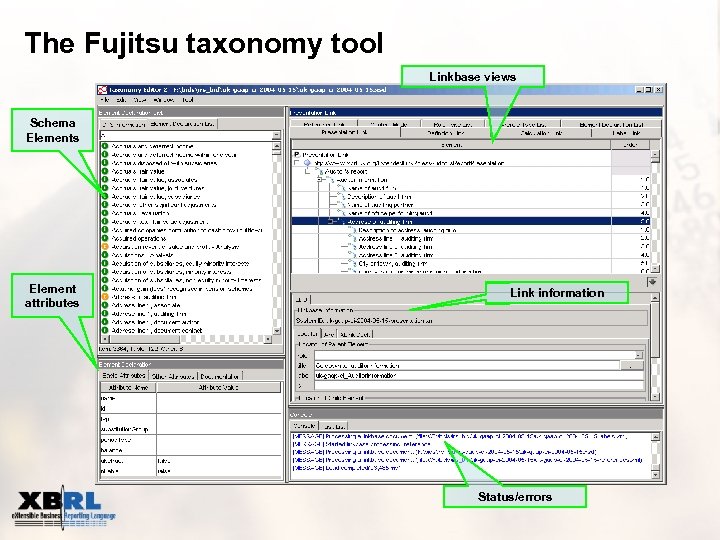Click the Presentation Link root P icon
The width and height of the screenshot is (720, 540).
[x=297, y=155]
